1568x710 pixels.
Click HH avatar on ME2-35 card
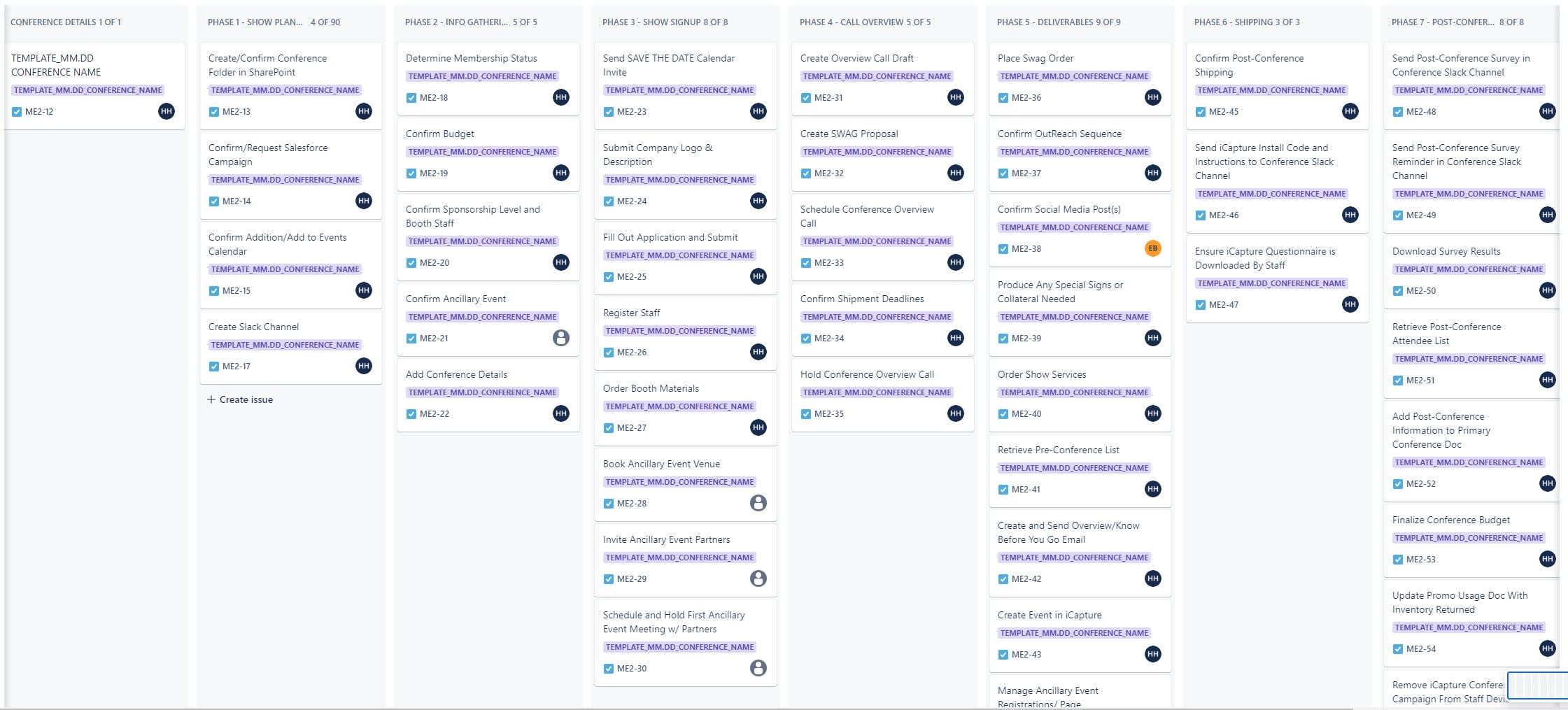tap(955, 413)
